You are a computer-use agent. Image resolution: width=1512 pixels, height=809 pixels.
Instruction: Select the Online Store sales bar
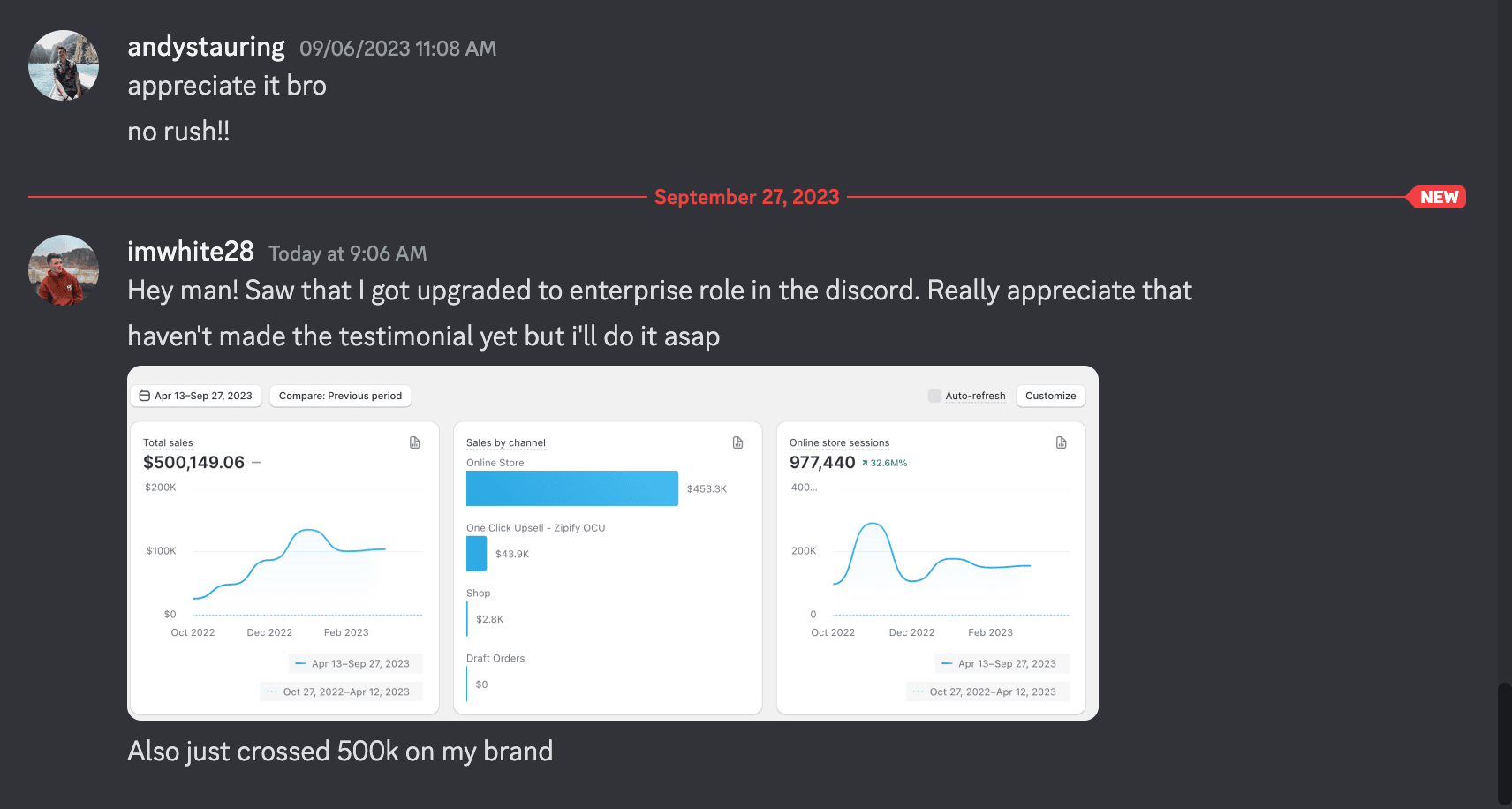click(x=571, y=488)
